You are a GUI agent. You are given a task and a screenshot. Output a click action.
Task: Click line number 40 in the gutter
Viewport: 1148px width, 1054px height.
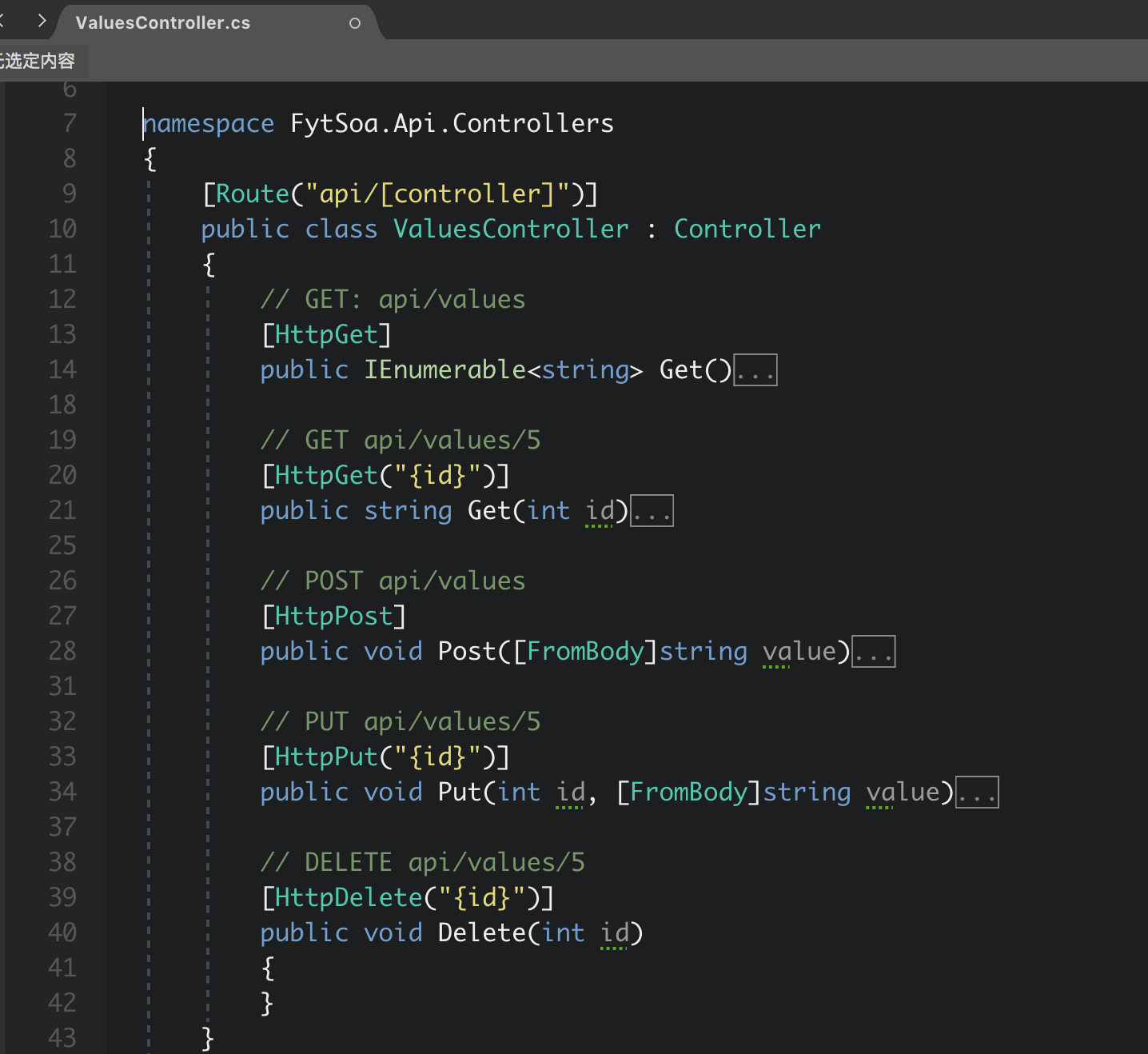(x=62, y=933)
